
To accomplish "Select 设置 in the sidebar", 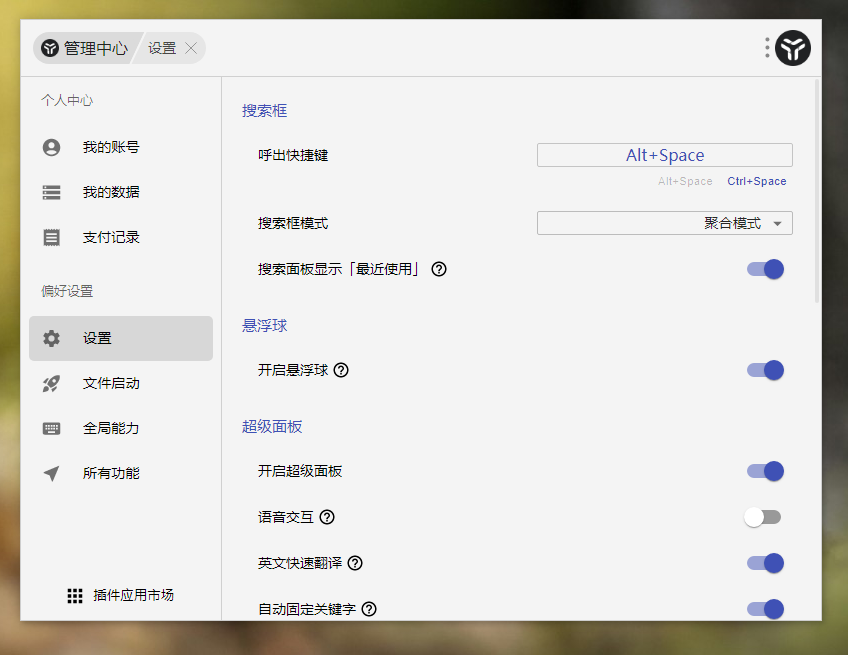I will pyautogui.click(x=121, y=338).
